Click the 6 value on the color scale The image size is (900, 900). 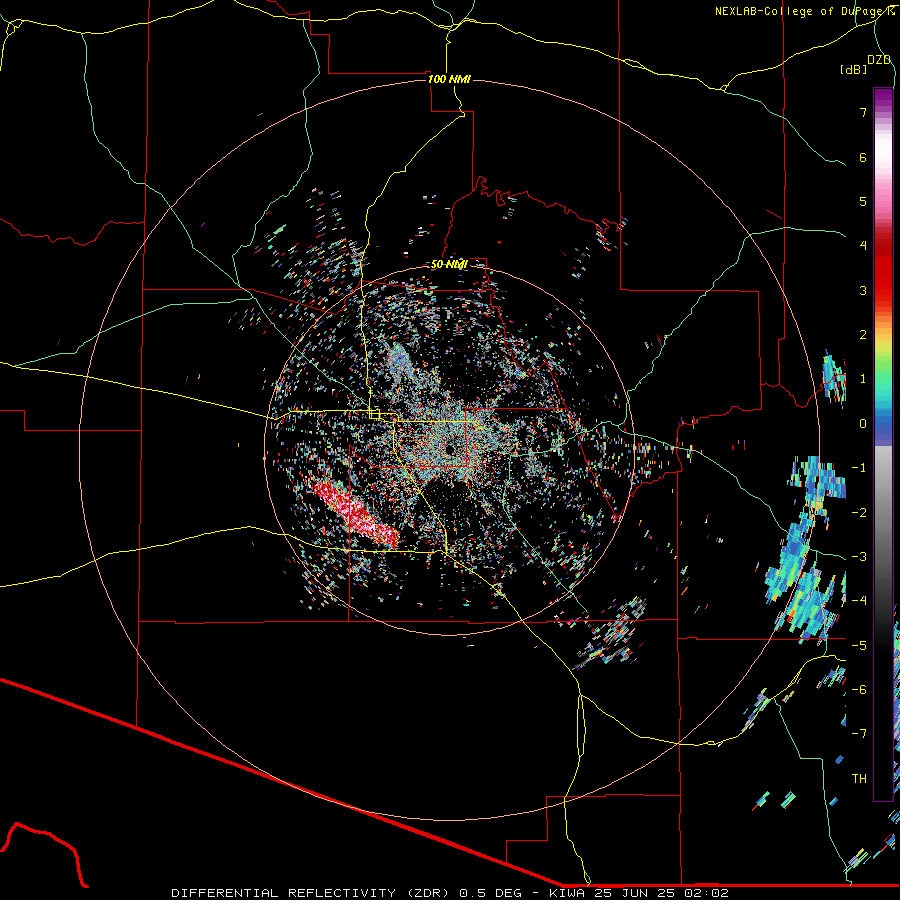point(863,157)
